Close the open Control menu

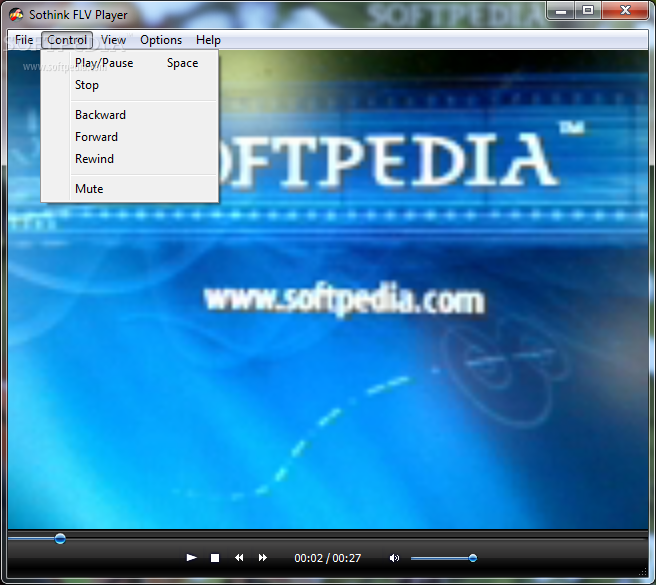(67, 40)
